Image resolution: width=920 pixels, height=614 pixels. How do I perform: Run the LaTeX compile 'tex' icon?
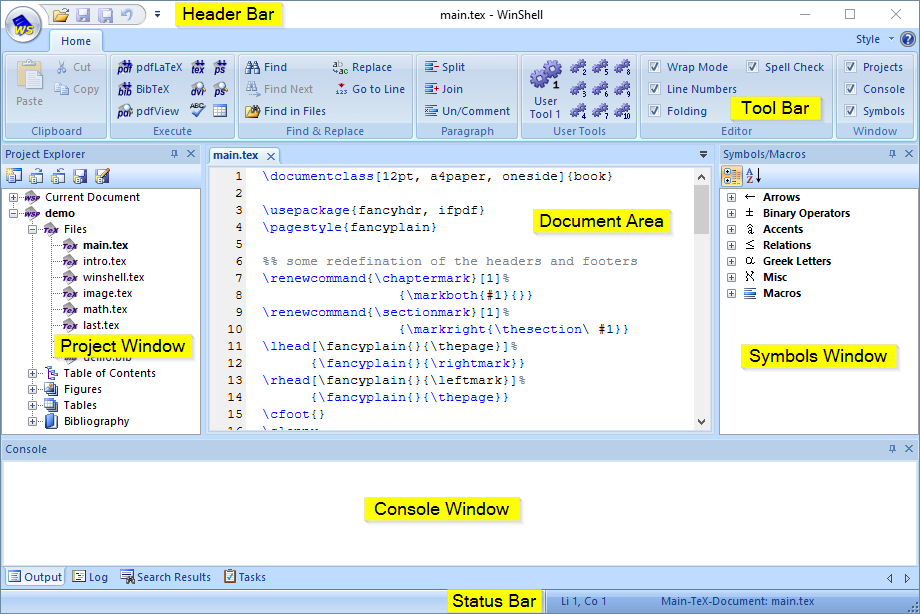coord(198,67)
